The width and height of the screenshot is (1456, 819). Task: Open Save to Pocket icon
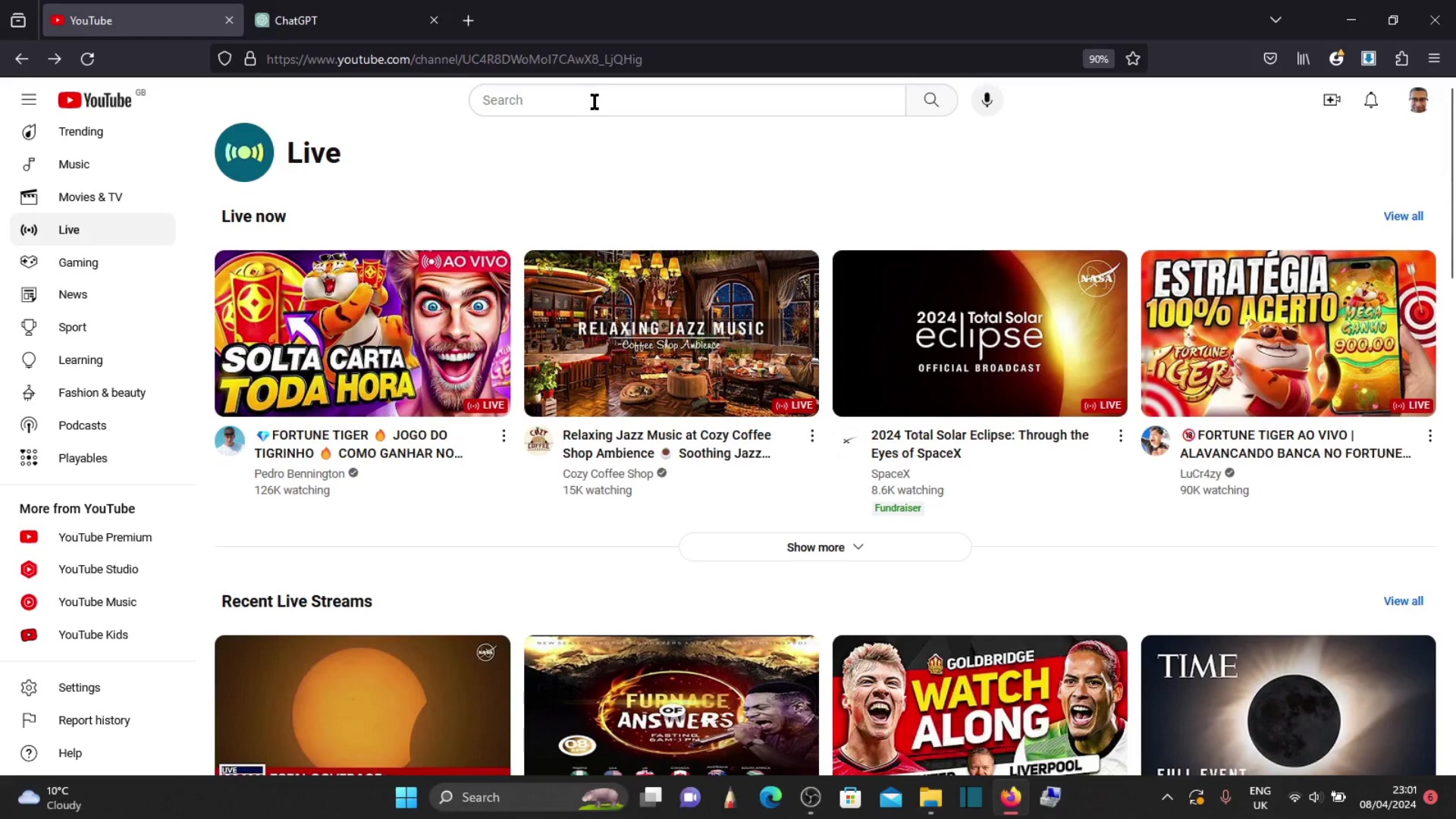click(x=1270, y=58)
